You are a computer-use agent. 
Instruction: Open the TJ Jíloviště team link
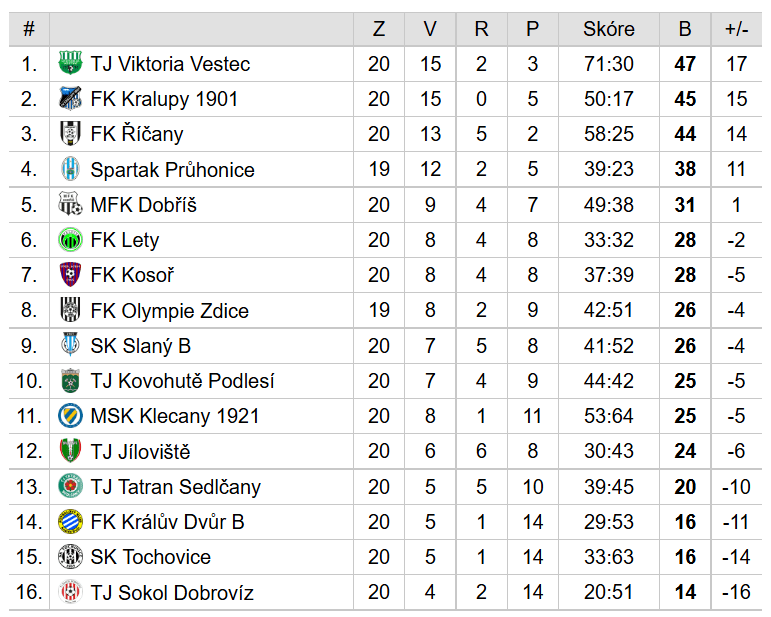140,452
